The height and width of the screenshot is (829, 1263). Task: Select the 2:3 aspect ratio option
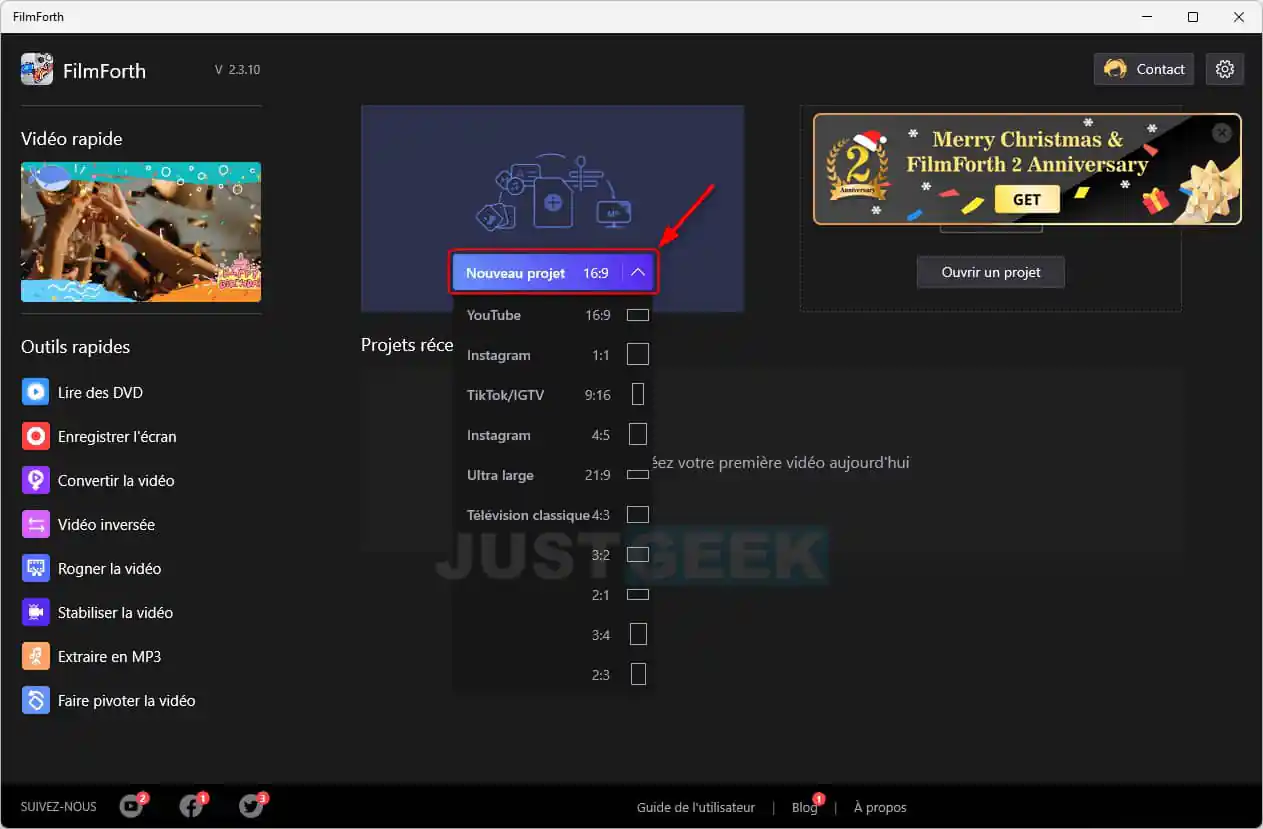coord(553,675)
